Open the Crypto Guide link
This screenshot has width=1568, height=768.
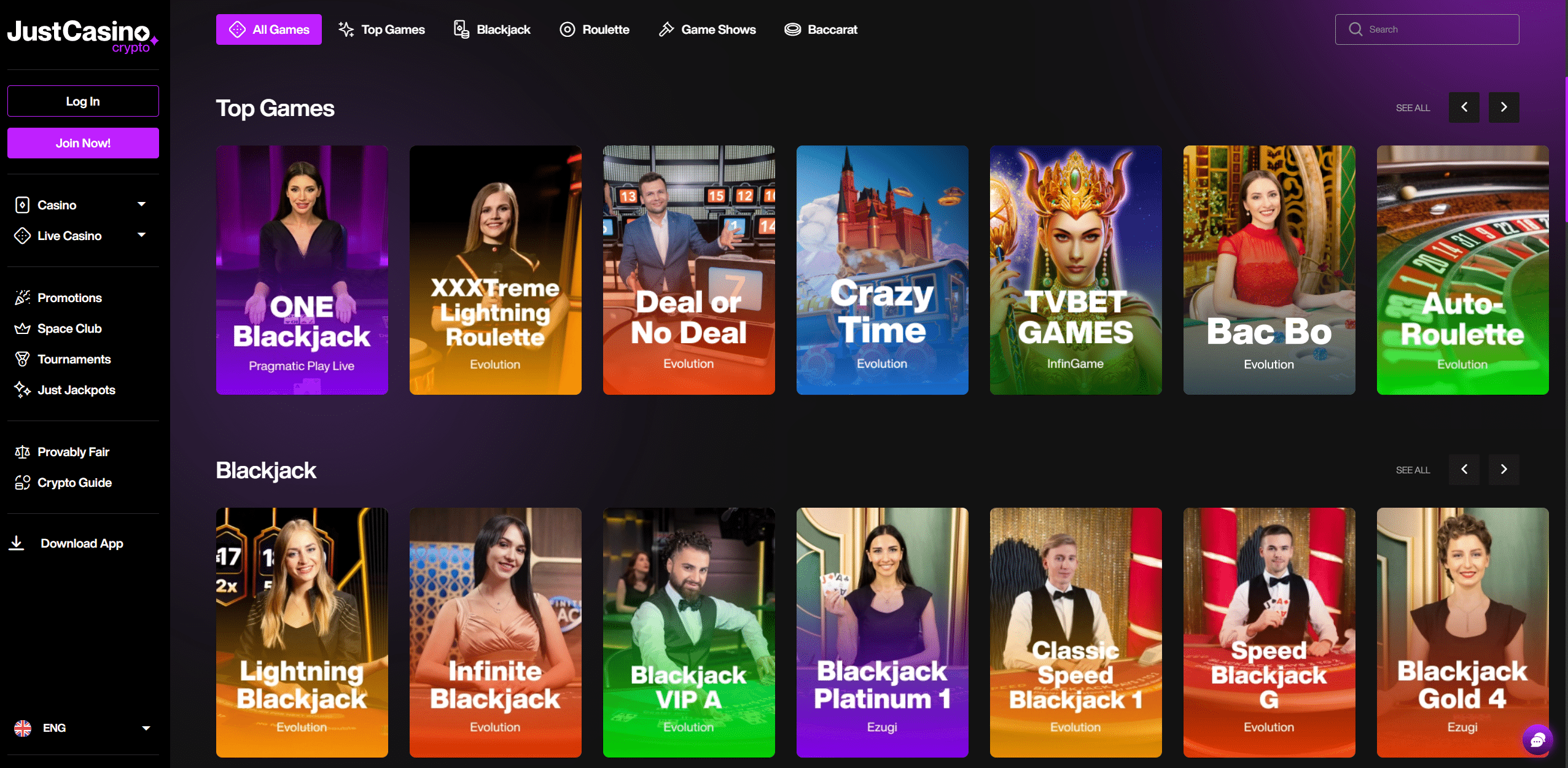pyautogui.click(x=74, y=483)
